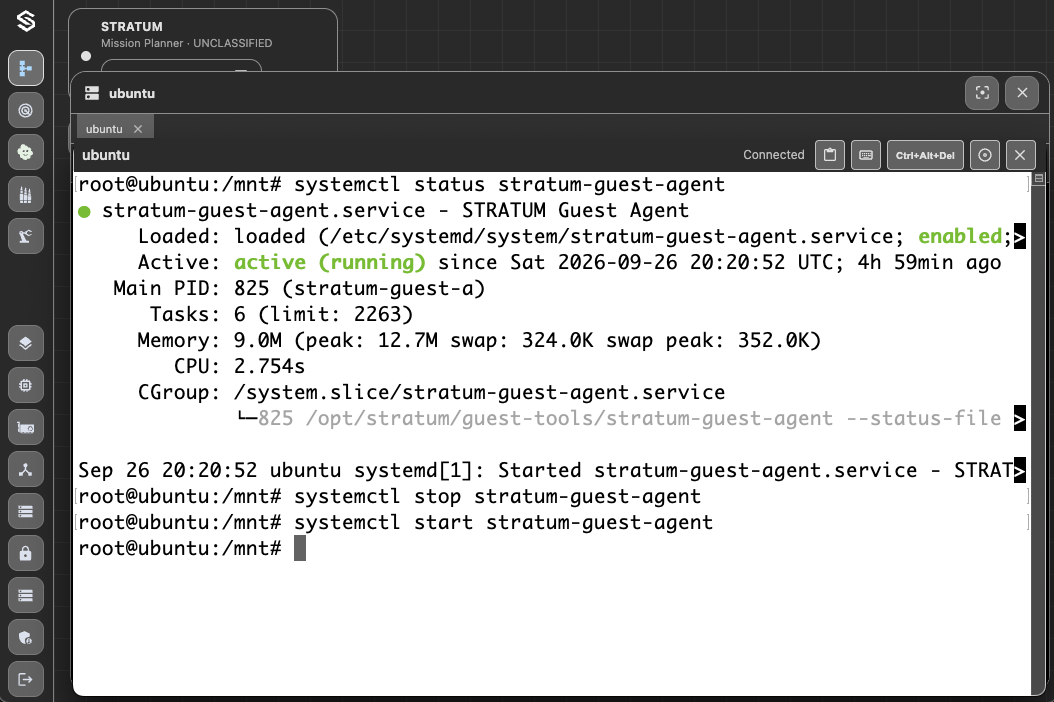Click the 'Memory: 9.0M' line in the terminal
The width and height of the screenshot is (1054, 702).
(479, 340)
